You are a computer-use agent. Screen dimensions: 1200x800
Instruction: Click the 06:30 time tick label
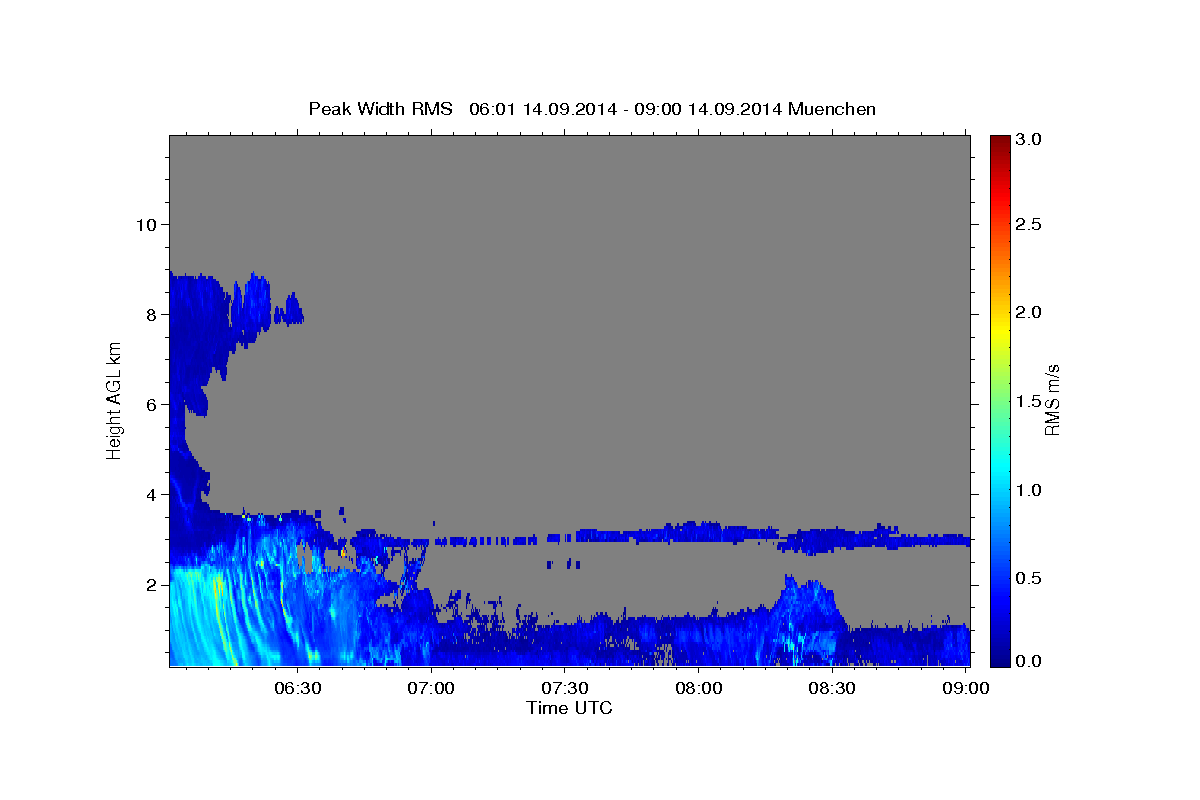click(x=297, y=688)
